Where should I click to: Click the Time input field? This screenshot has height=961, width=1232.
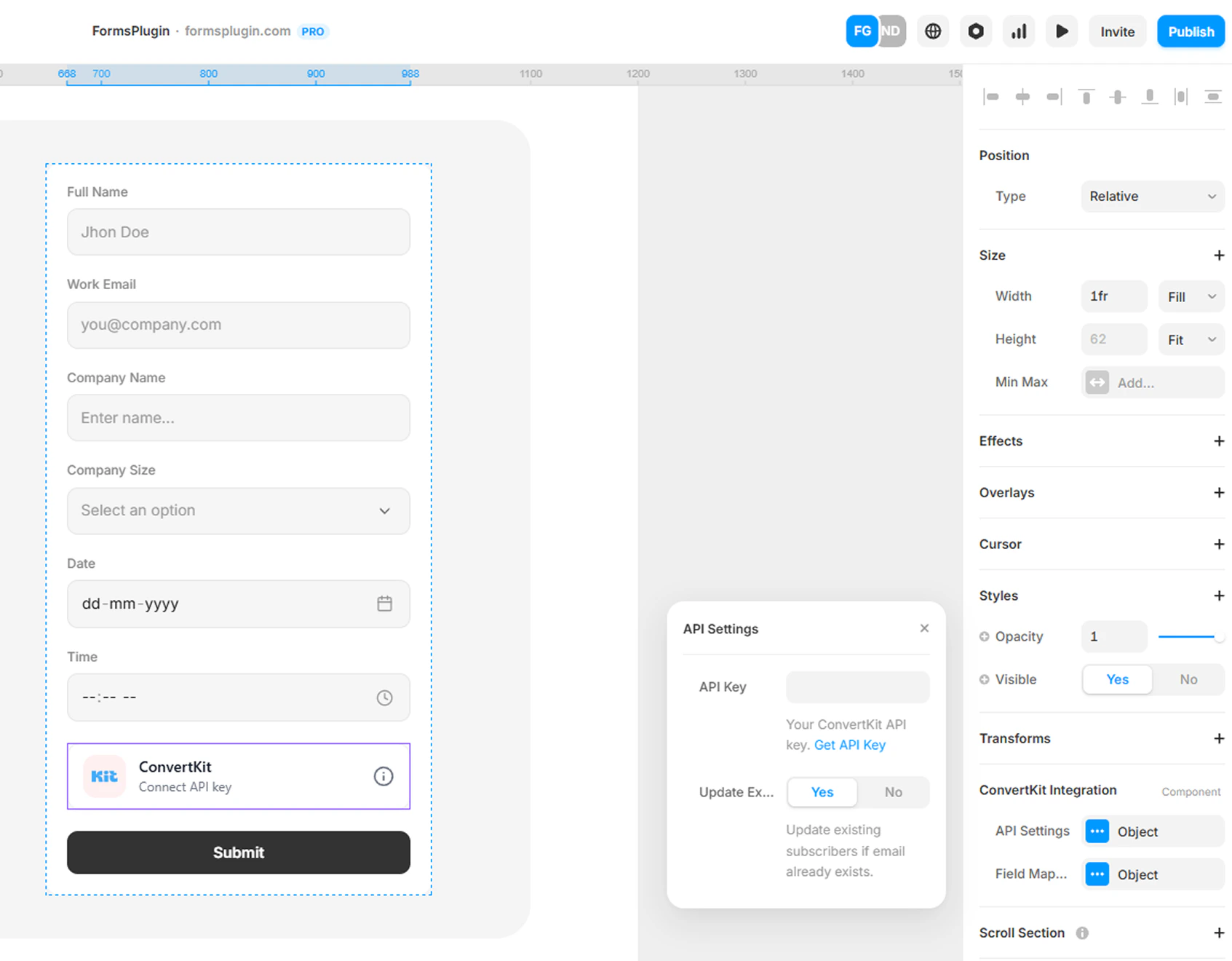tap(239, 697)
